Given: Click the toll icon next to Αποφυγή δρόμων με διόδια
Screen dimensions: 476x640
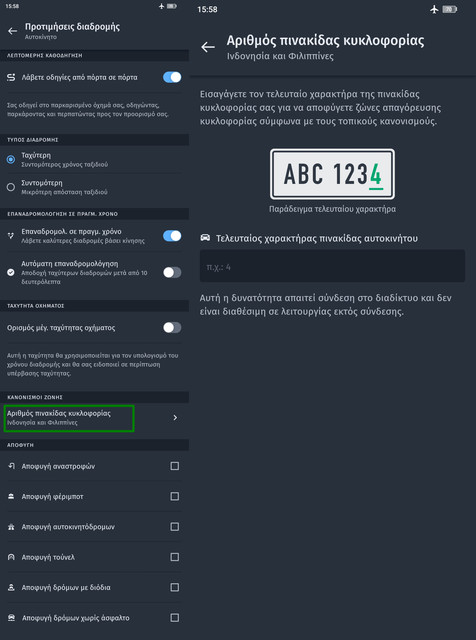Looking at the screenshot, I should click(x=11, y=587).
